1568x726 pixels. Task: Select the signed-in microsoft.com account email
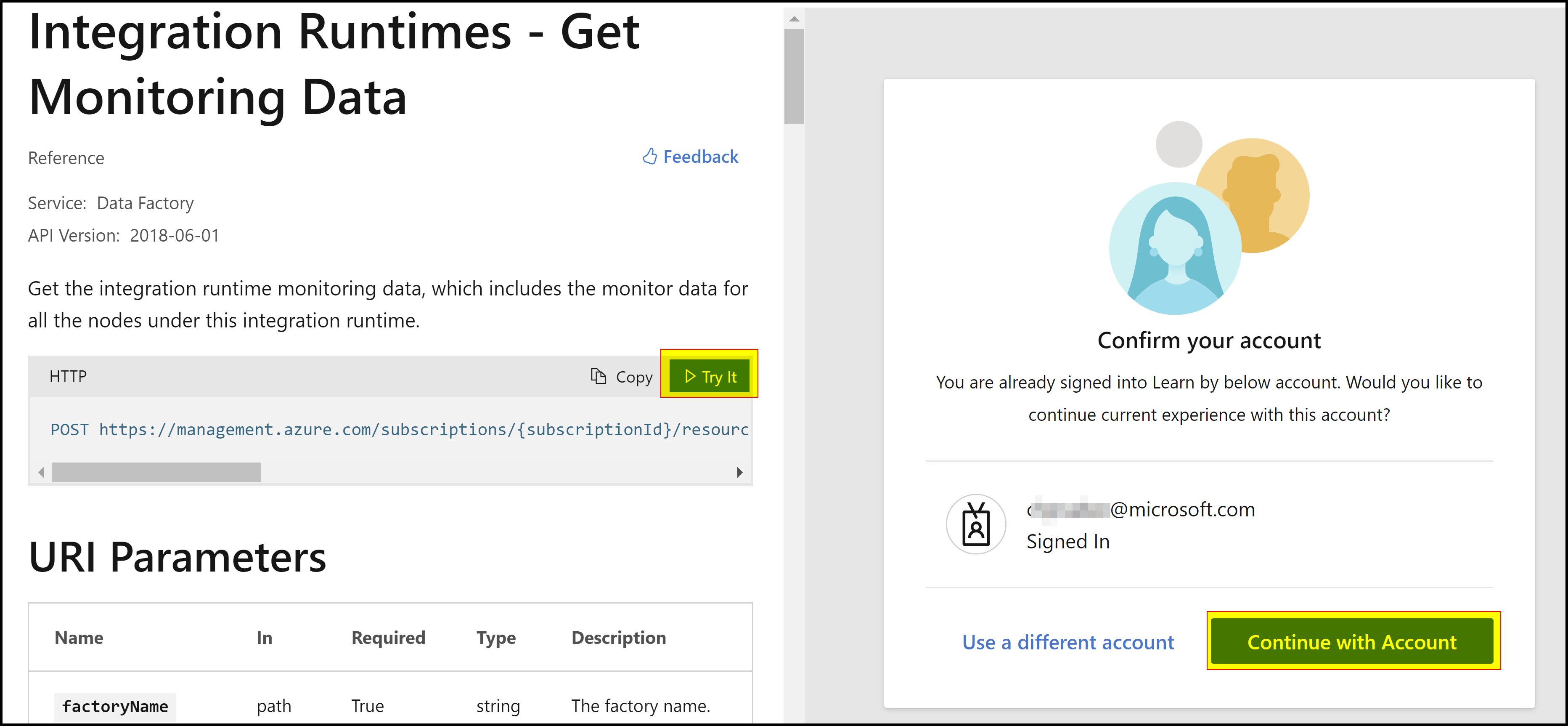(x=1141, y=509)
